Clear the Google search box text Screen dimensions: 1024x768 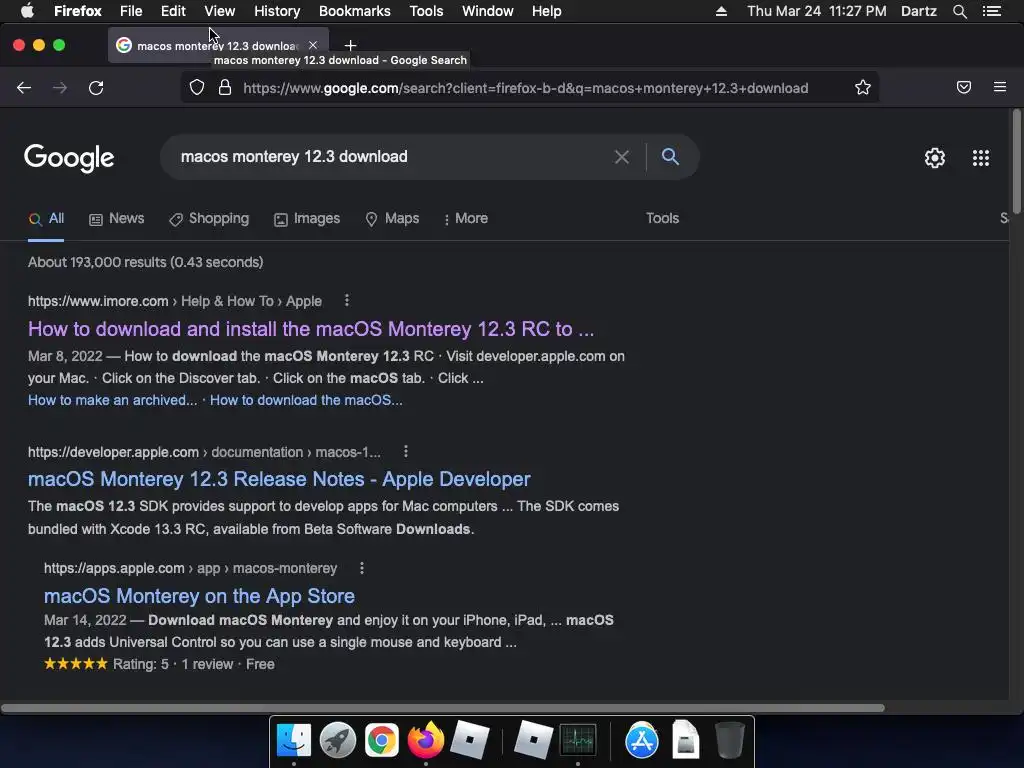point(622,157)
